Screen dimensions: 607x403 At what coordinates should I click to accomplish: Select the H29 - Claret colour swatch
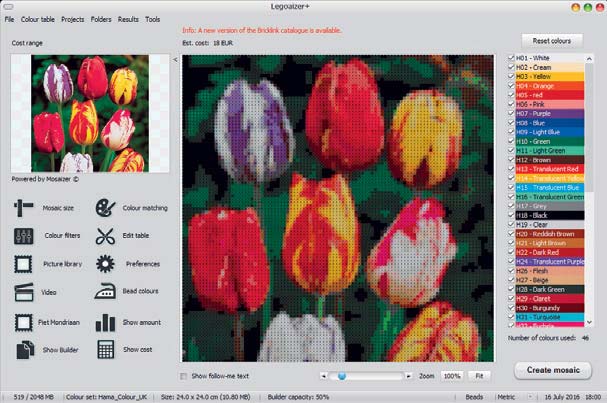(550, 298)
